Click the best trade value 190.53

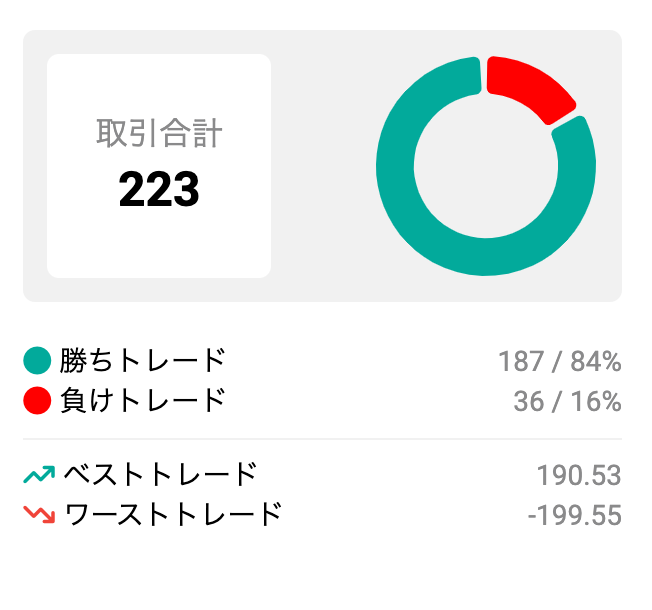(579, 475)
